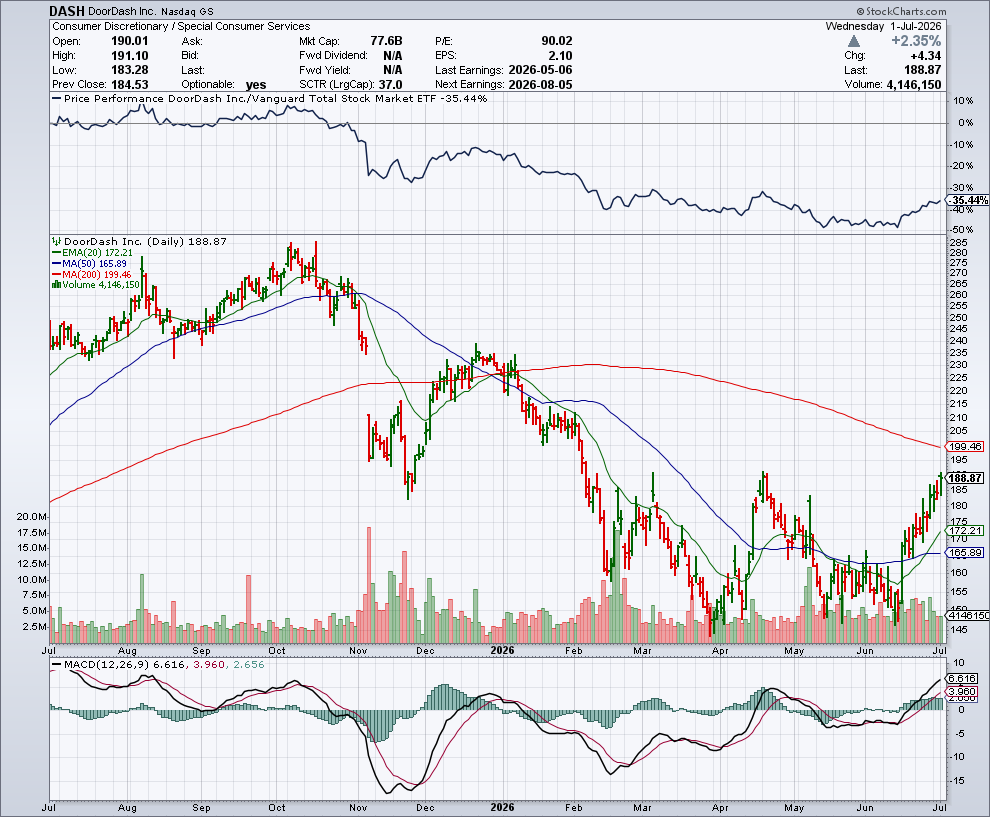This screenshot has width=990, height=817.
Task: Click the MACD(12,26,9) legend label
Action: tap(107, 665)
